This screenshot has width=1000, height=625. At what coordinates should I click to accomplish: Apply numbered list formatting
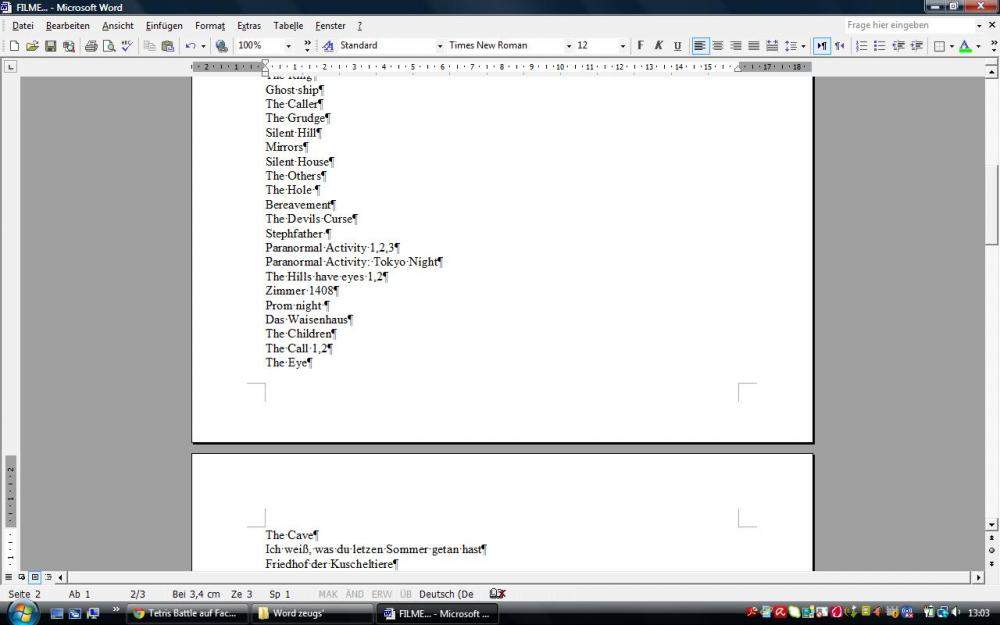coord(862,46)
